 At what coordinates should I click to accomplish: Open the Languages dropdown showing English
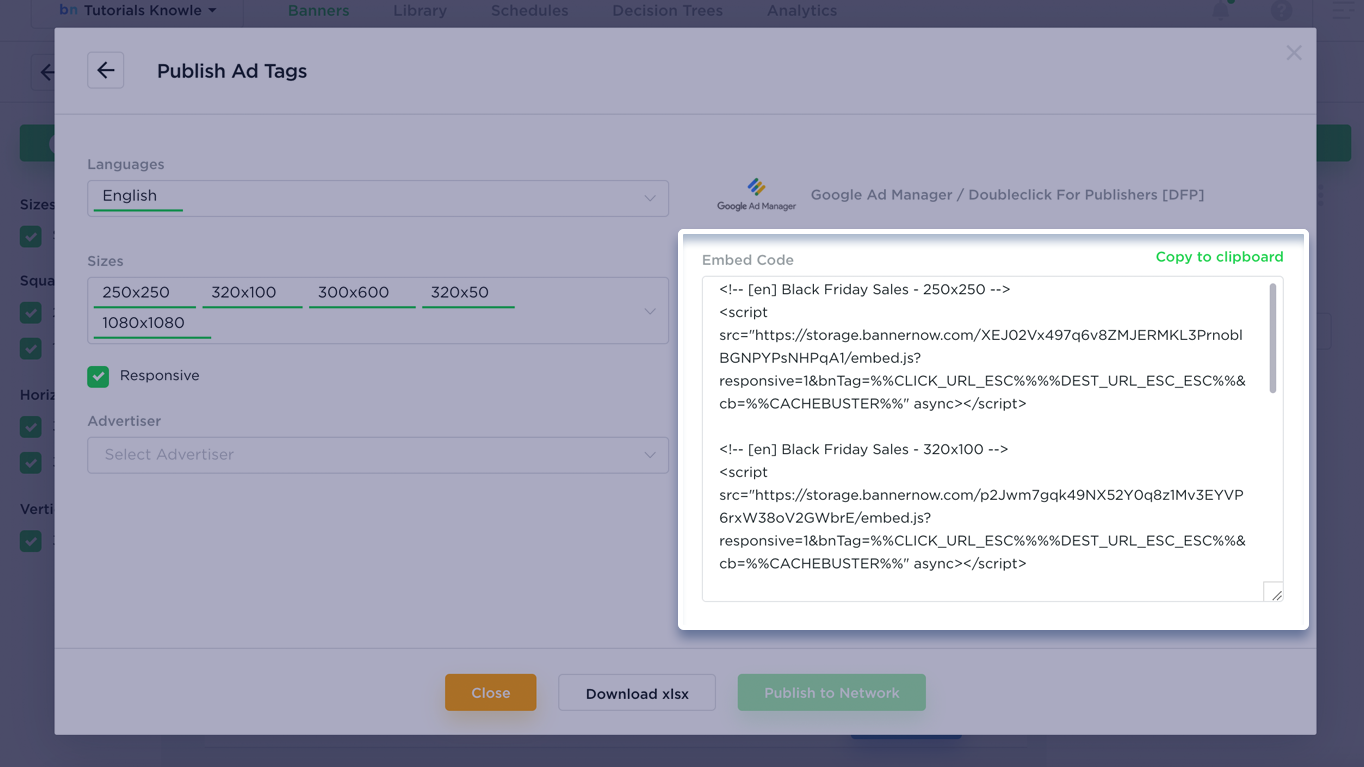tap(378, 197)
